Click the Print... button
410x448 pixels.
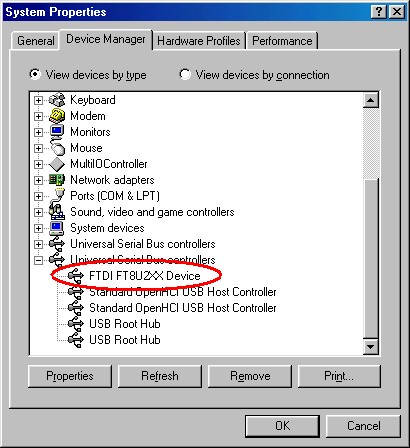pyautogui.click(x=339, y=376)
